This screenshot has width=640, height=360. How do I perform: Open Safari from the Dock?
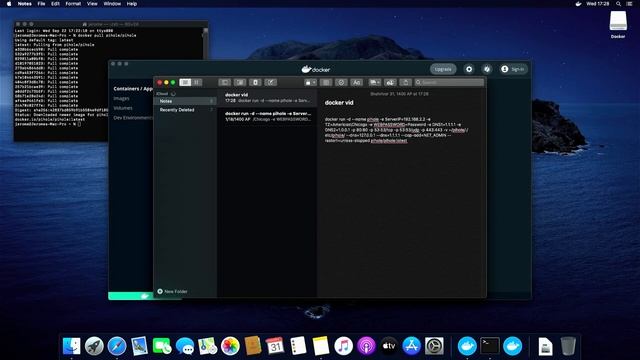click(x=117, y=346)
